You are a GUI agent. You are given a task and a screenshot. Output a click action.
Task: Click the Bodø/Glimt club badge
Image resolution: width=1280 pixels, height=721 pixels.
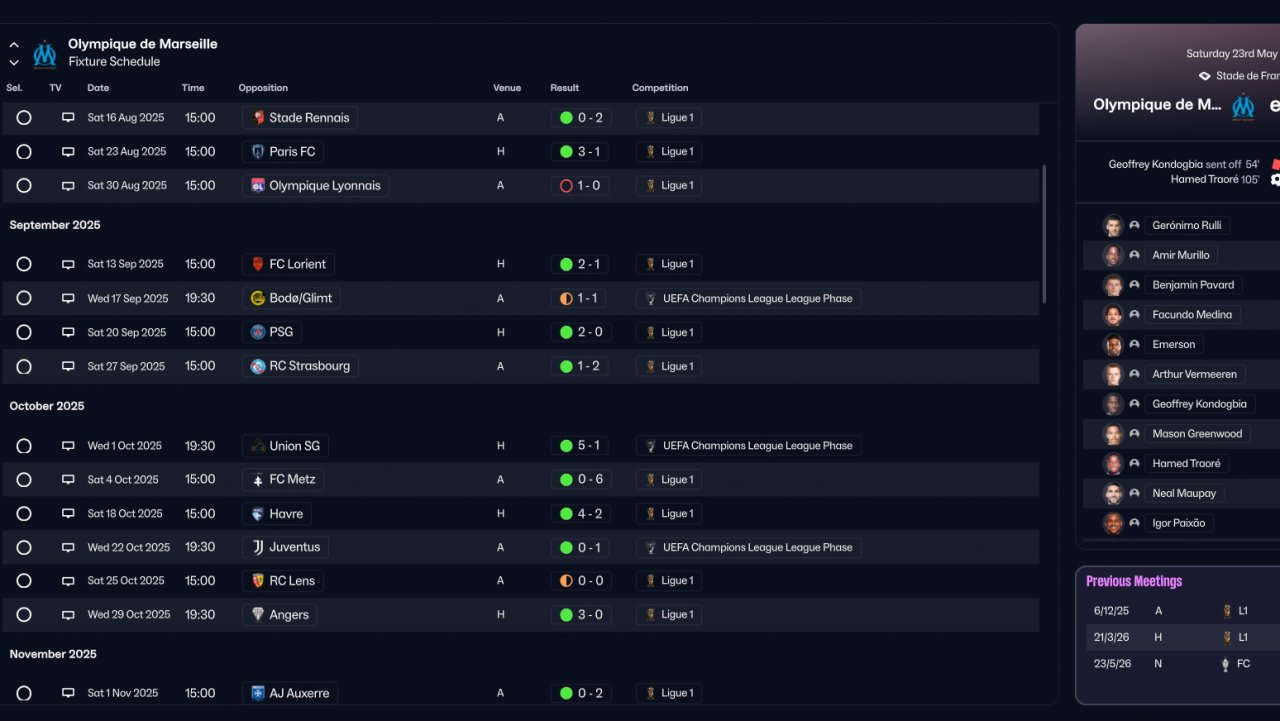click(x=258, y=298)
